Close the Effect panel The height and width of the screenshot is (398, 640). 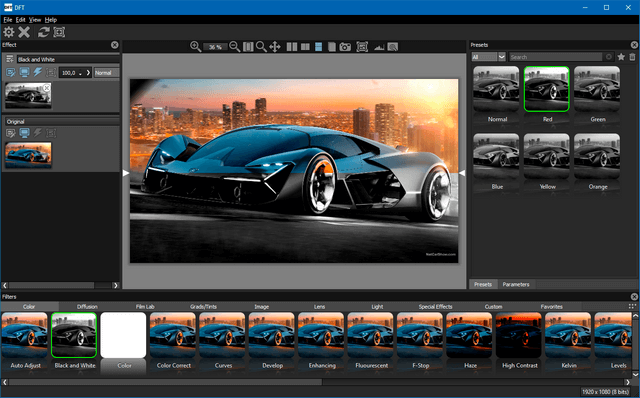coord(115,45)
